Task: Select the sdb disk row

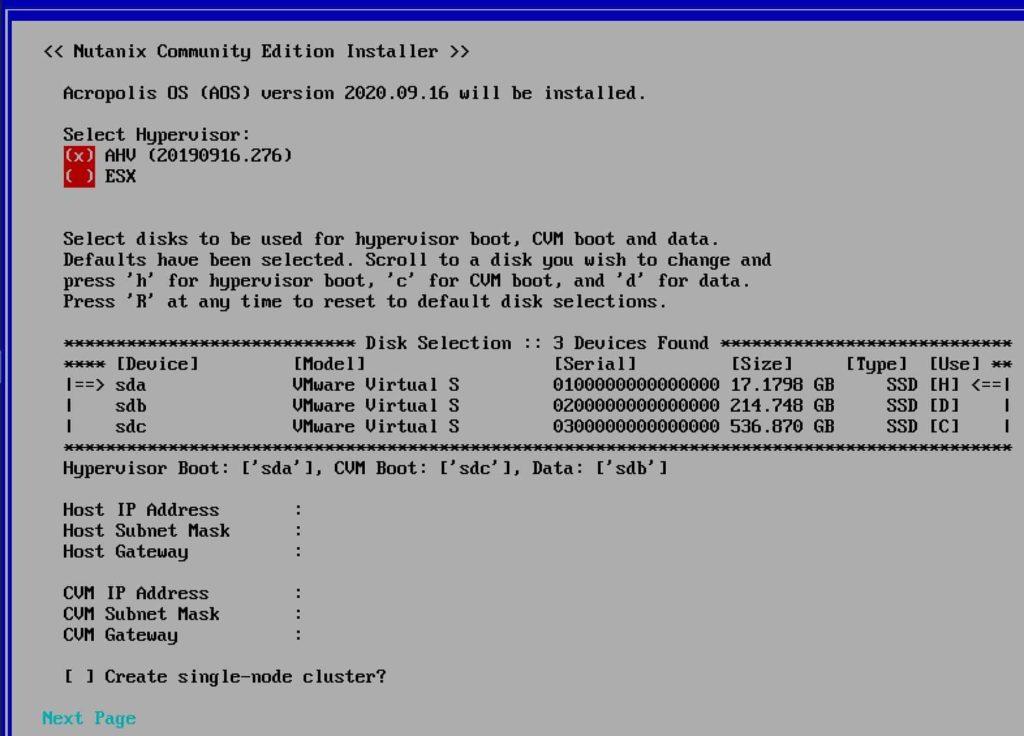Action: coord(537,406)
